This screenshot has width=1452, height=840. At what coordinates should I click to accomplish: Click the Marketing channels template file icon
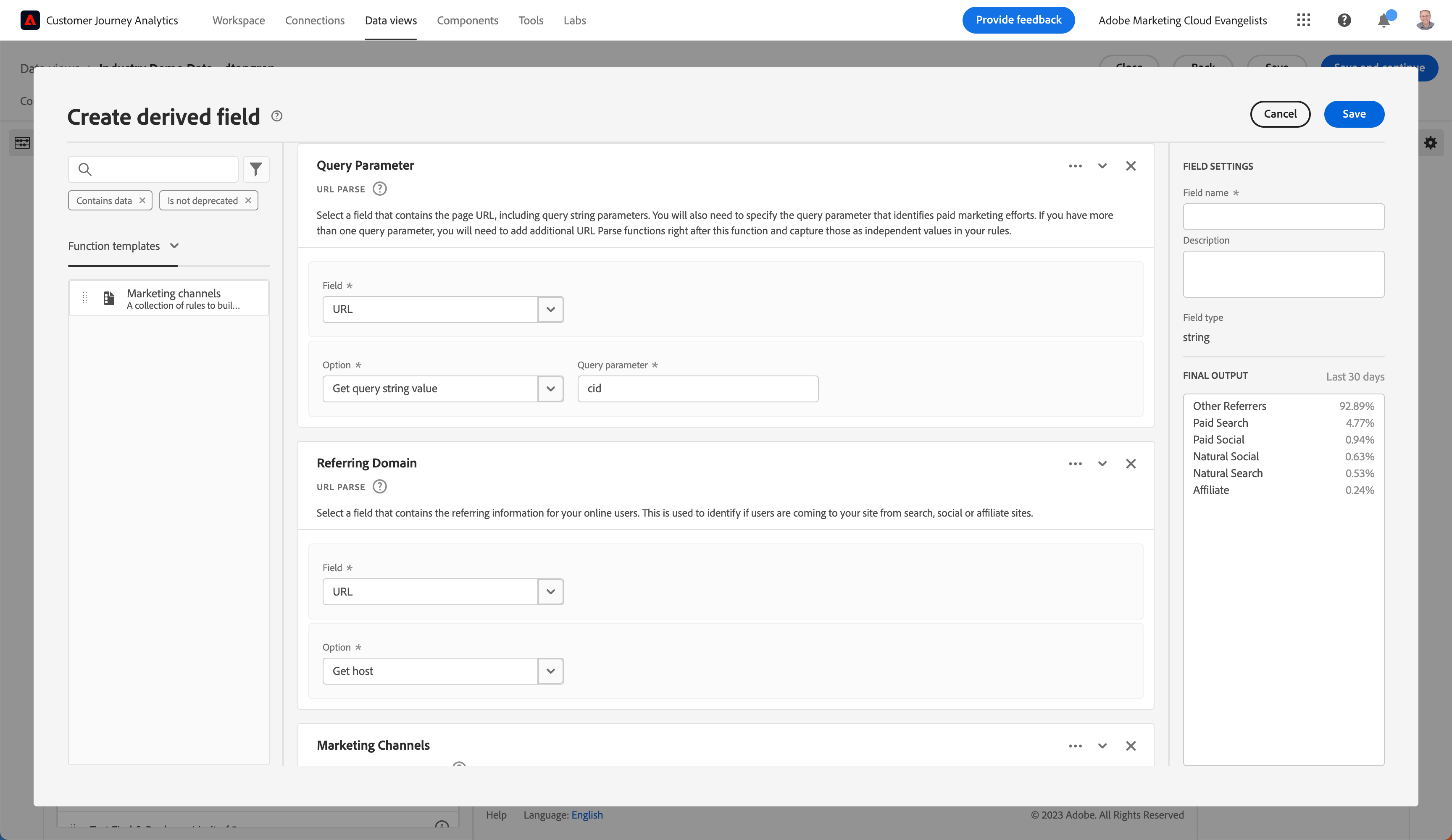(109, 298)
